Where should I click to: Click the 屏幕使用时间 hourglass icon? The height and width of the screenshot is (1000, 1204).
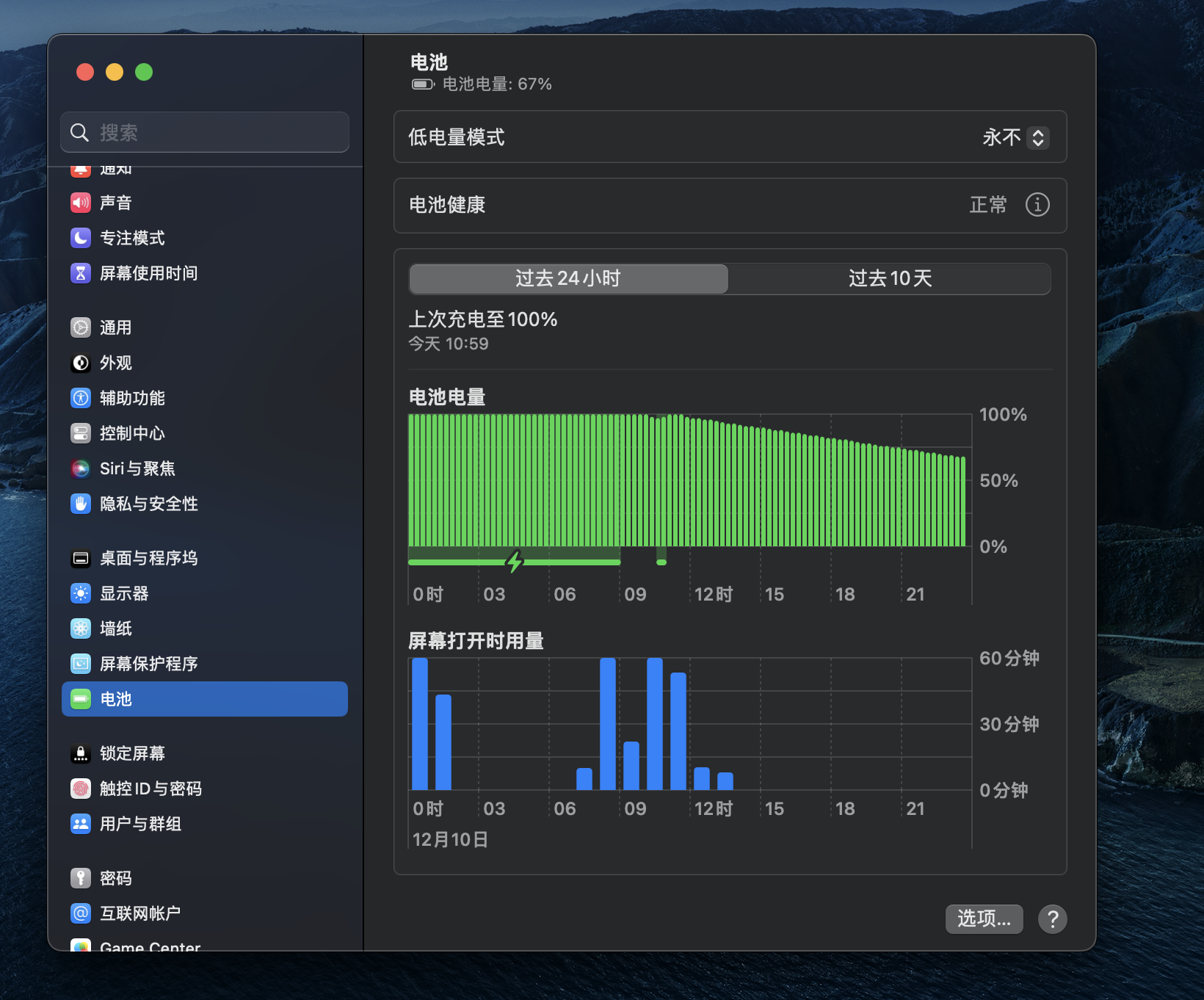coord(81,273)
